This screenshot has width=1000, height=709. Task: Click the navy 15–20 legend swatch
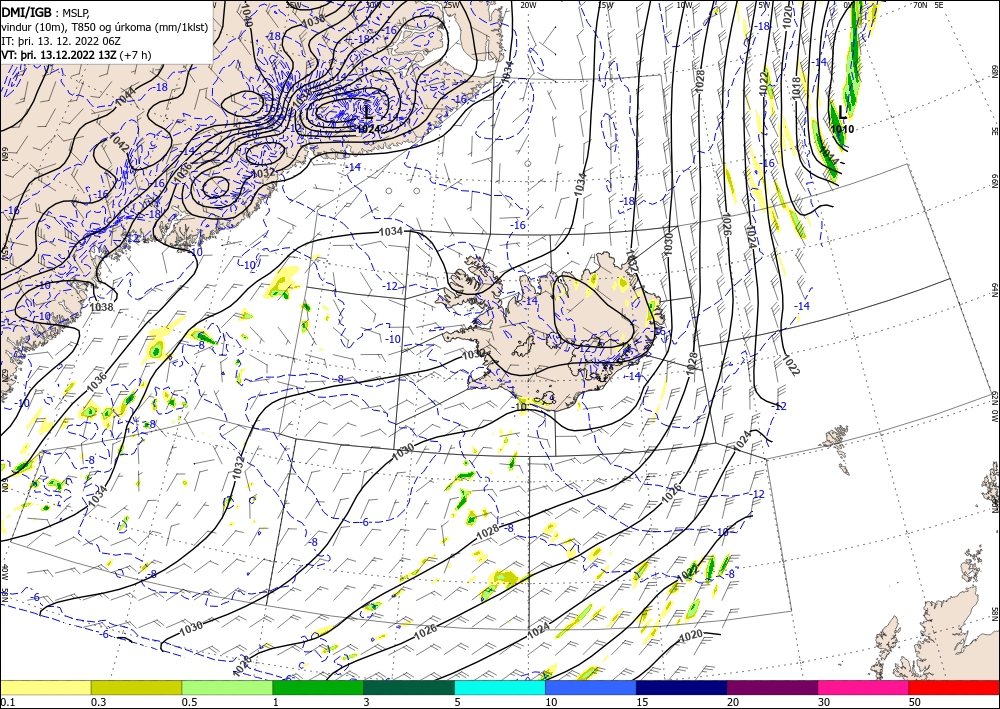[x=682, y=687]
